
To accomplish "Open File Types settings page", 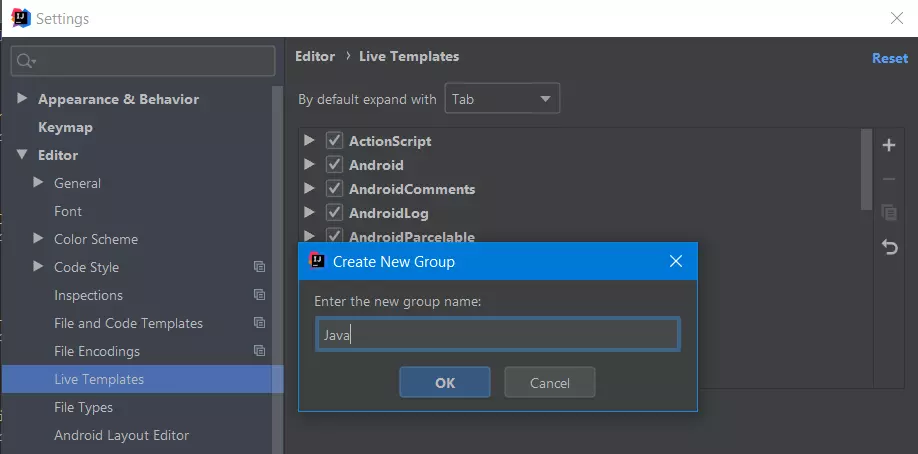I will [x=83, y=407].
